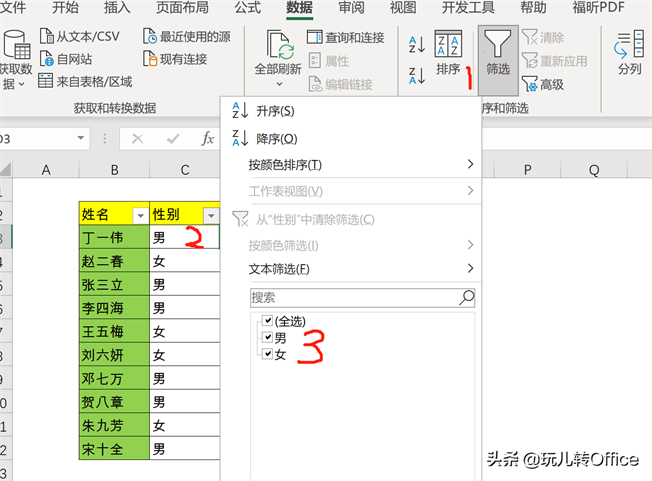Open the Sort (排序) dialog icon
652x481 pixels.
point(449,45)
